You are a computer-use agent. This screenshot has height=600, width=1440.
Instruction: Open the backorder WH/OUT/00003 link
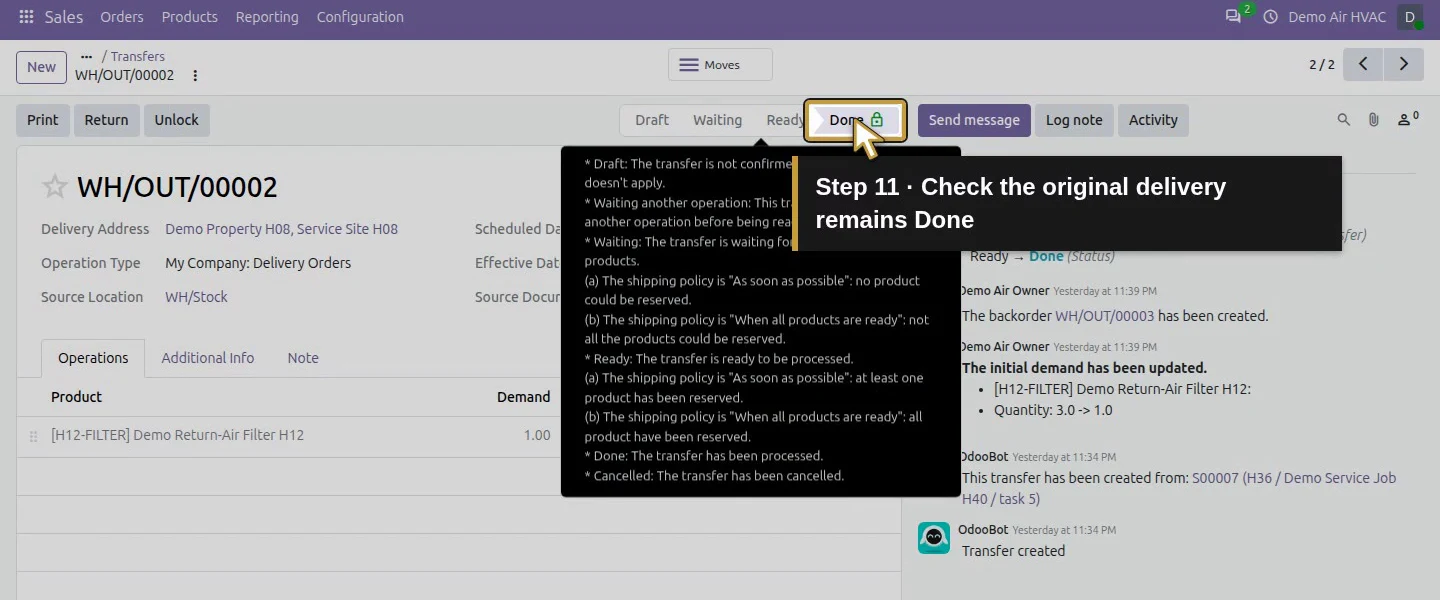coord(1104,316)
